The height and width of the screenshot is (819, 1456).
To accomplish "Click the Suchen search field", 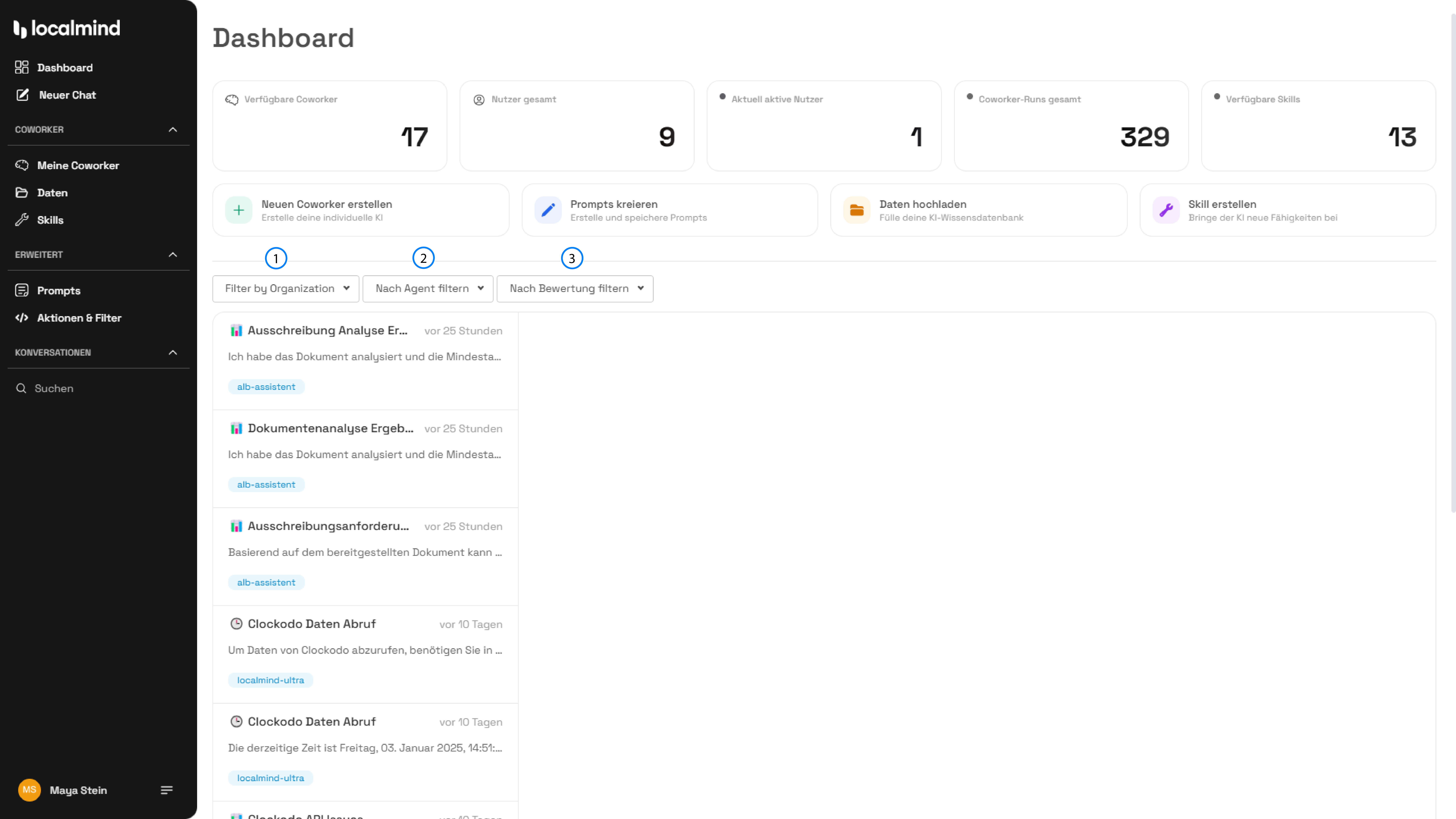I will coord(98,388).
